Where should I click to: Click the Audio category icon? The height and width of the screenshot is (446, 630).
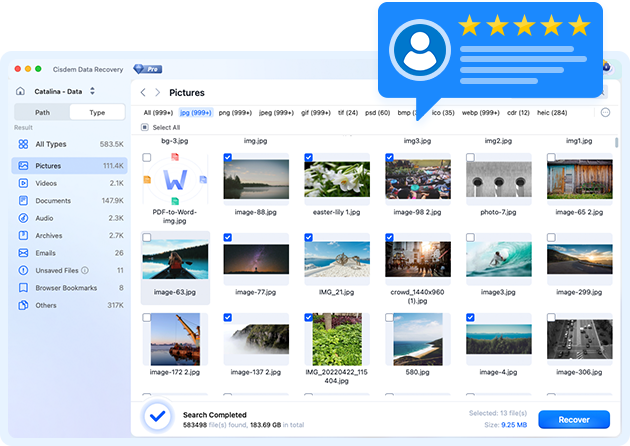click(x=23, y=218)
